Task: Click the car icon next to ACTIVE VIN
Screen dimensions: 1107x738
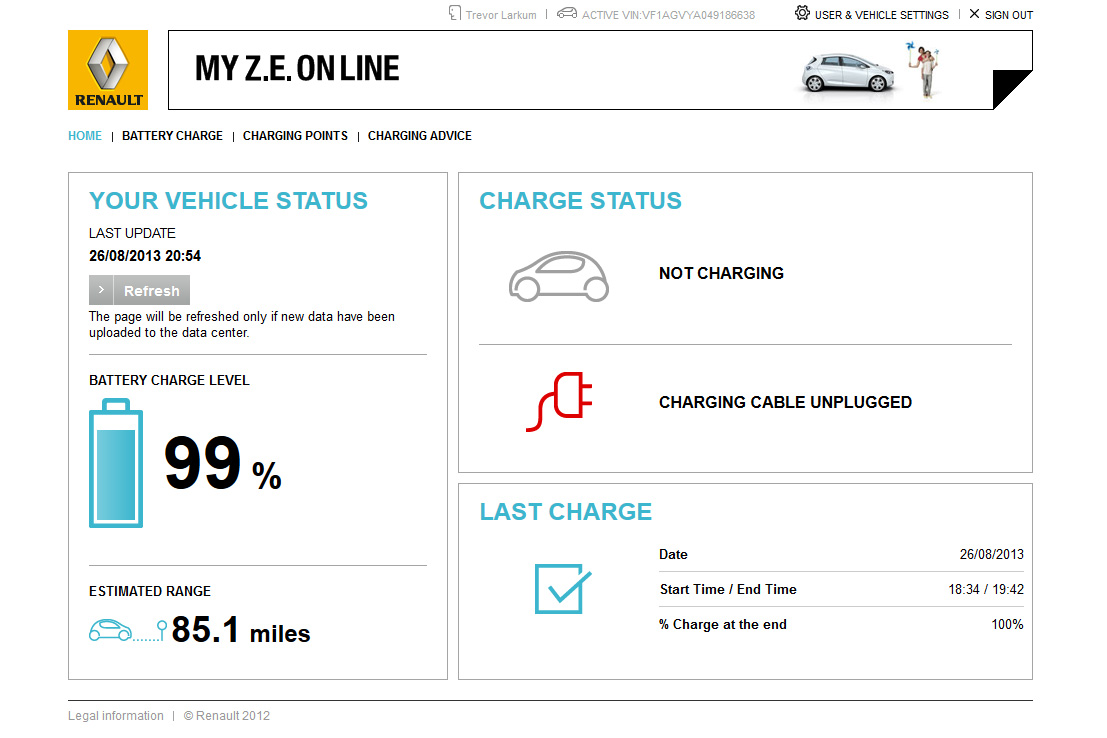Action: click(567, 13)
